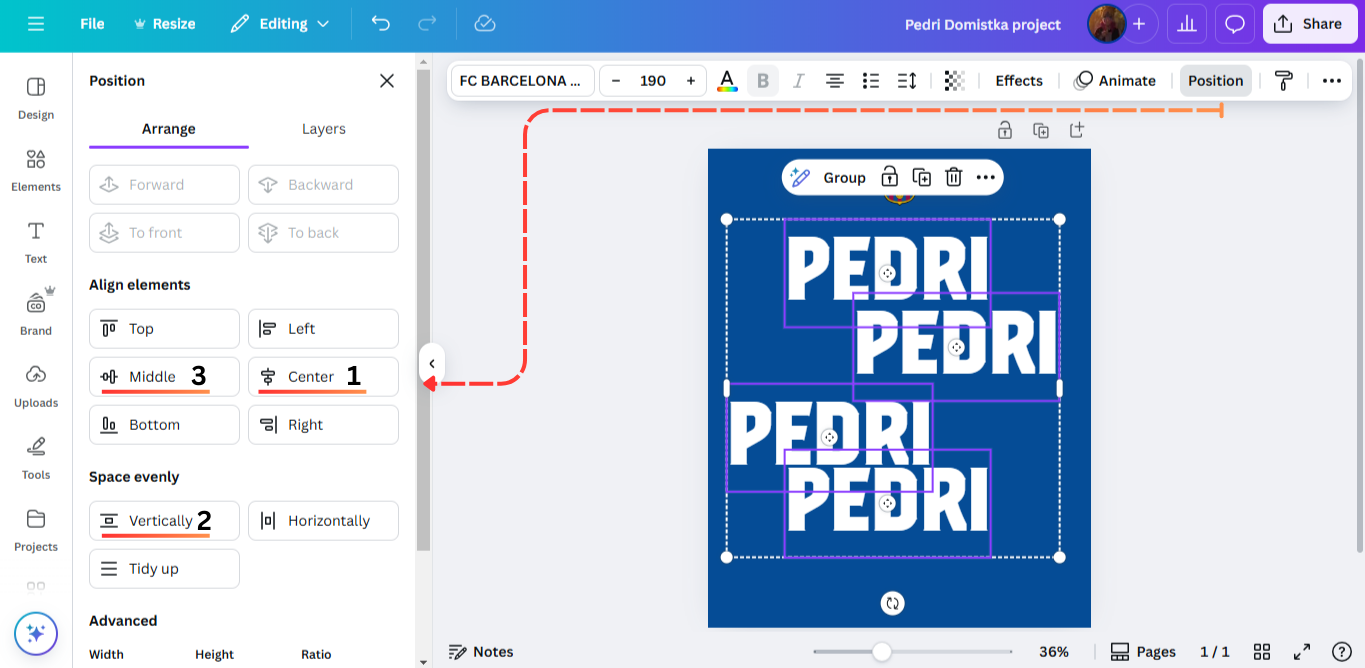
Task: Align elements to the Bottom
Action: [x=164, y=425]
